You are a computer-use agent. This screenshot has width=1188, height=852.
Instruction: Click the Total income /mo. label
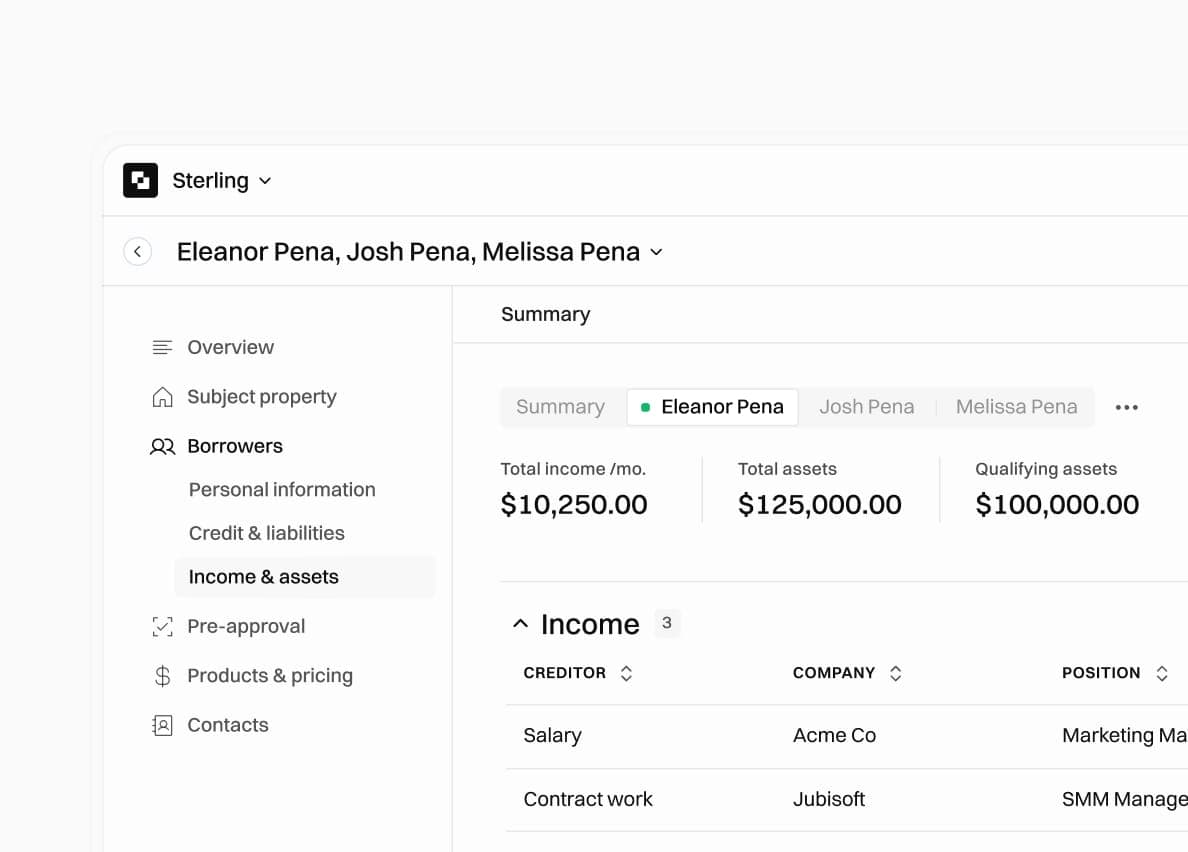click(x=573, y=469)
